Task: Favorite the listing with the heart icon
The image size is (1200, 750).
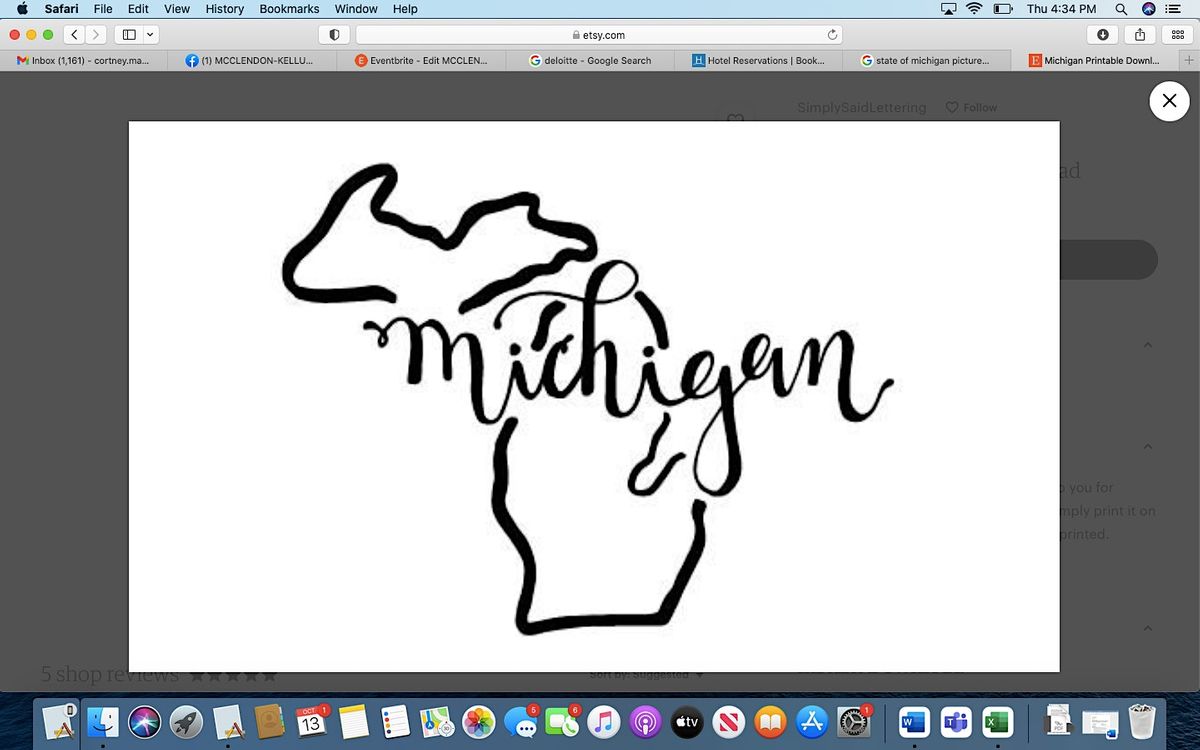Action: tap(736, 120)
